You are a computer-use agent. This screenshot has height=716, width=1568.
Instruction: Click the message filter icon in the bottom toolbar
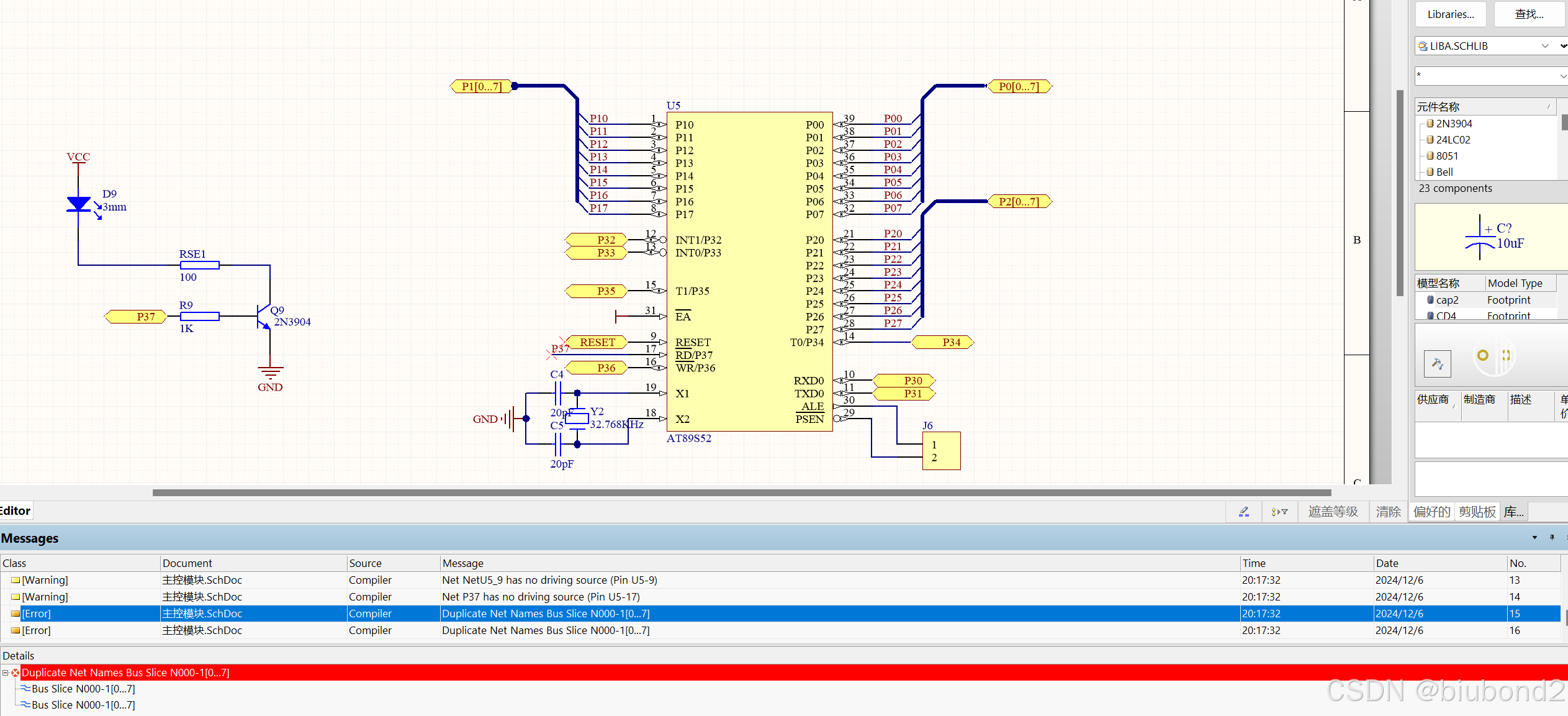coord(1280,511)
